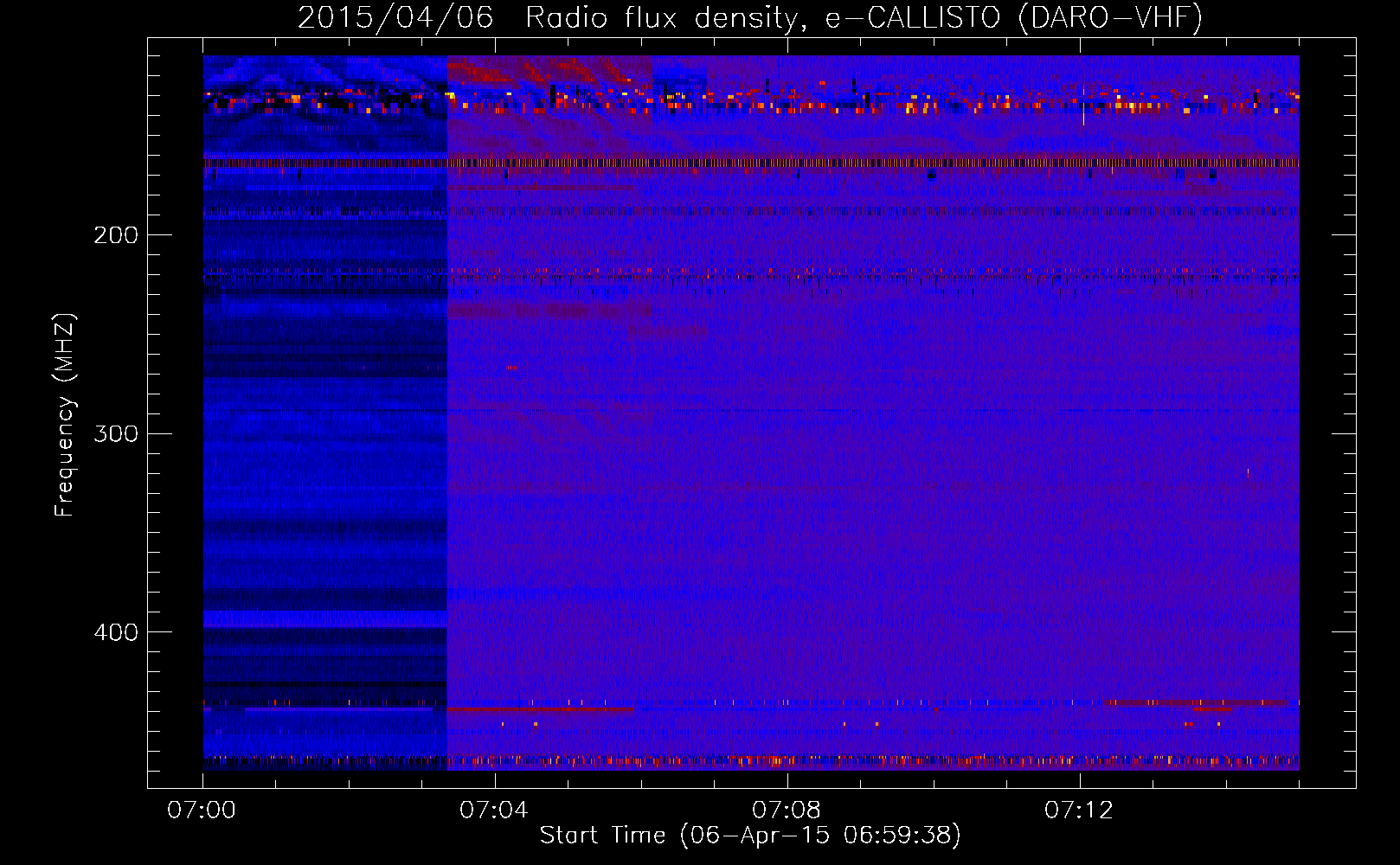Click the '200' frequency tick label
The image size is (1400, 865).
[x=116, y=235]
